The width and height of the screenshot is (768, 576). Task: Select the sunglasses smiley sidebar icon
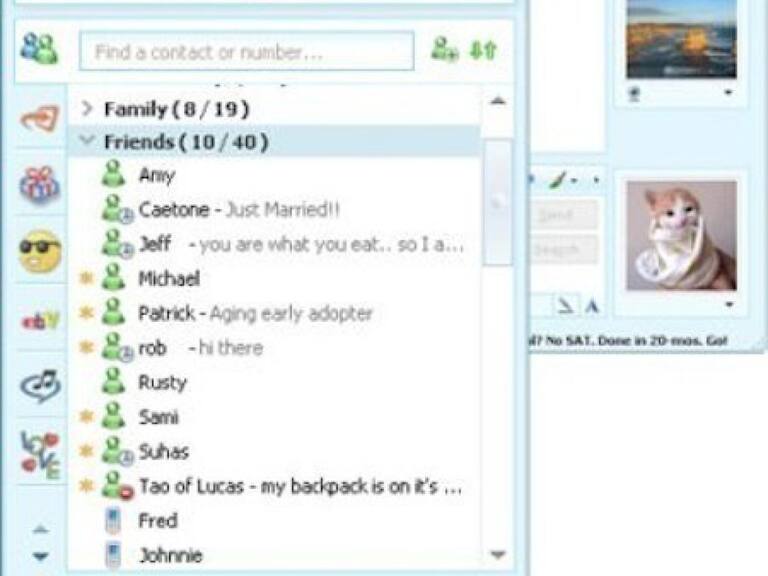pos(40,251)
